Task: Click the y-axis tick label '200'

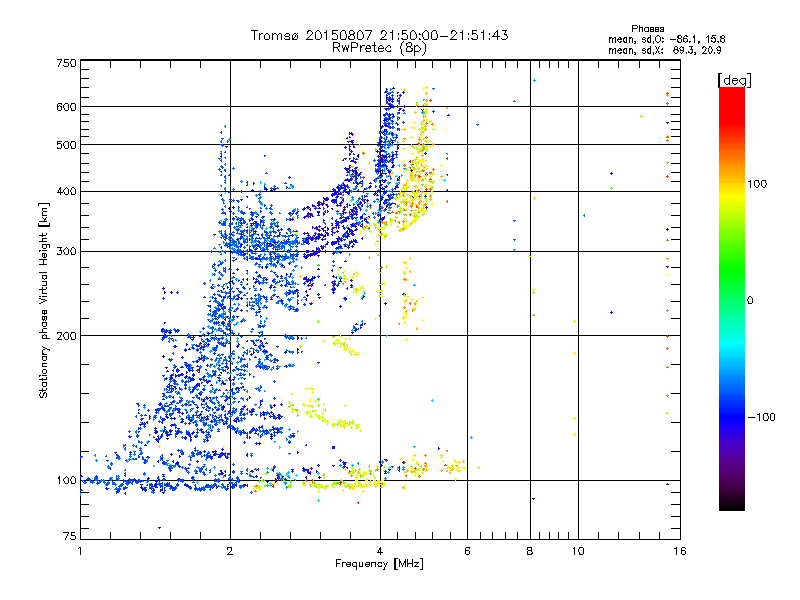Action: pyautogui.click(x=67, y=336)
